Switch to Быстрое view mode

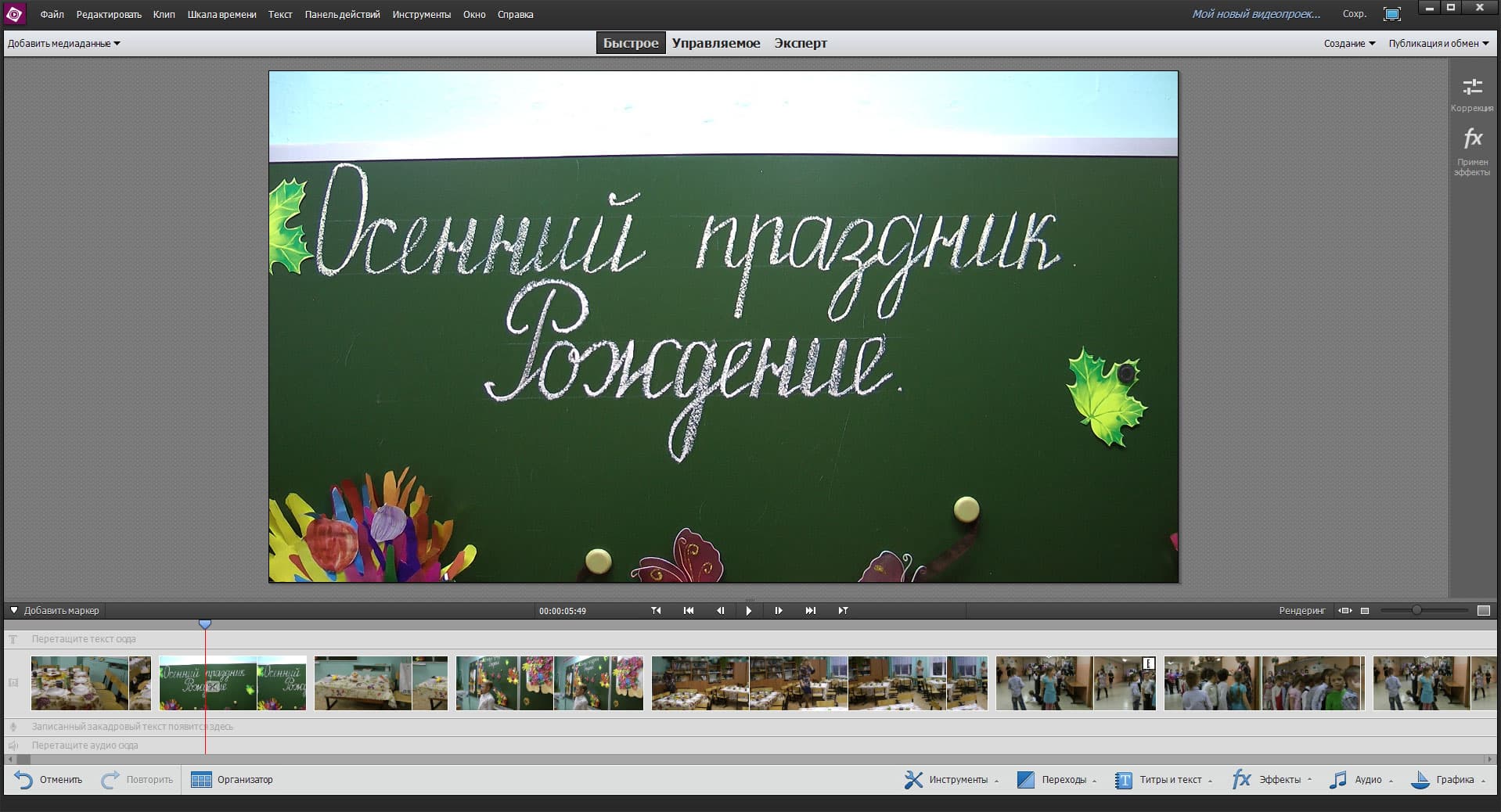630,43
